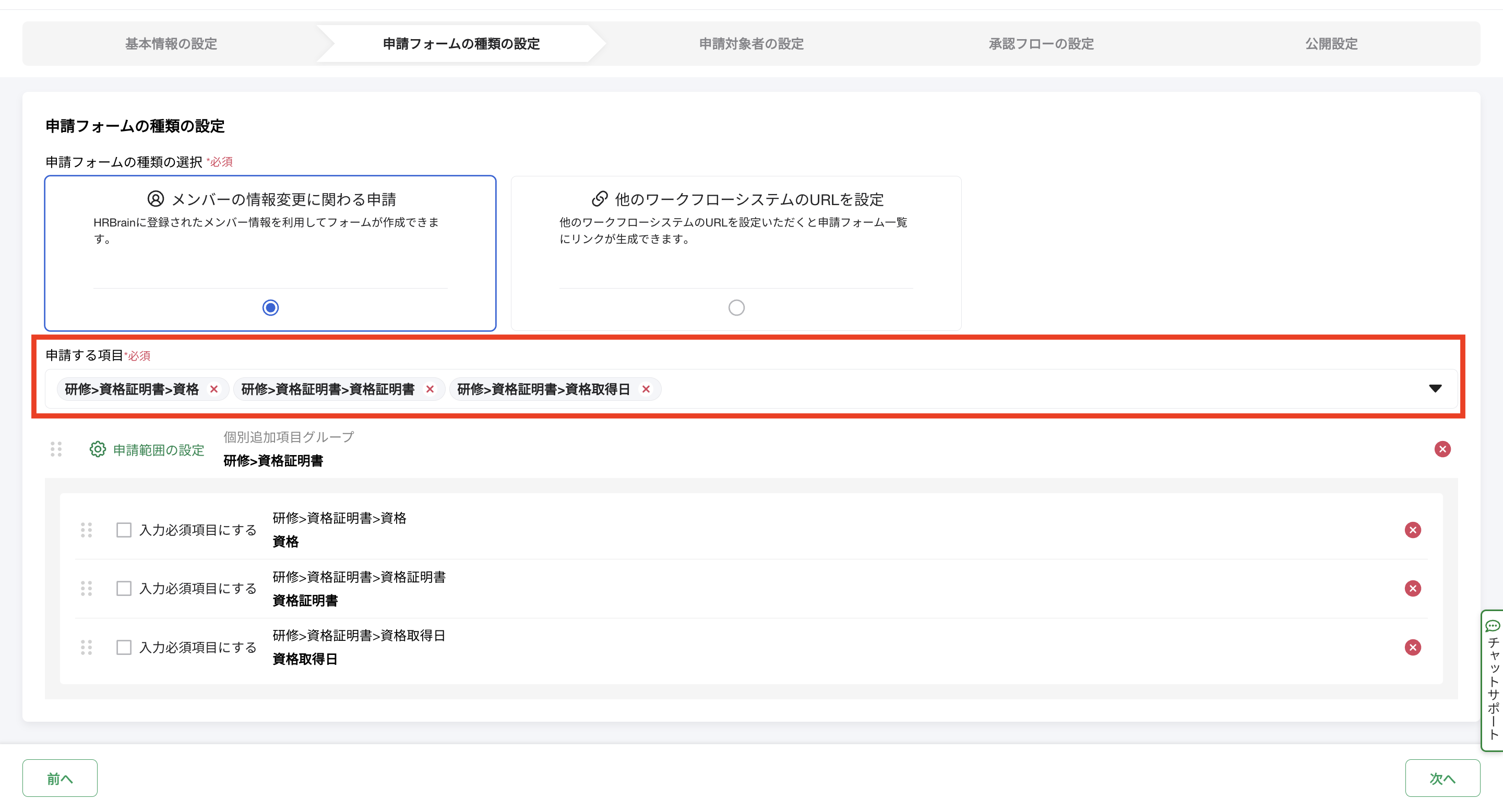Mark 資格 as a required input
This screenshot has height=812, width=1503.
click(x=124, y=530)
